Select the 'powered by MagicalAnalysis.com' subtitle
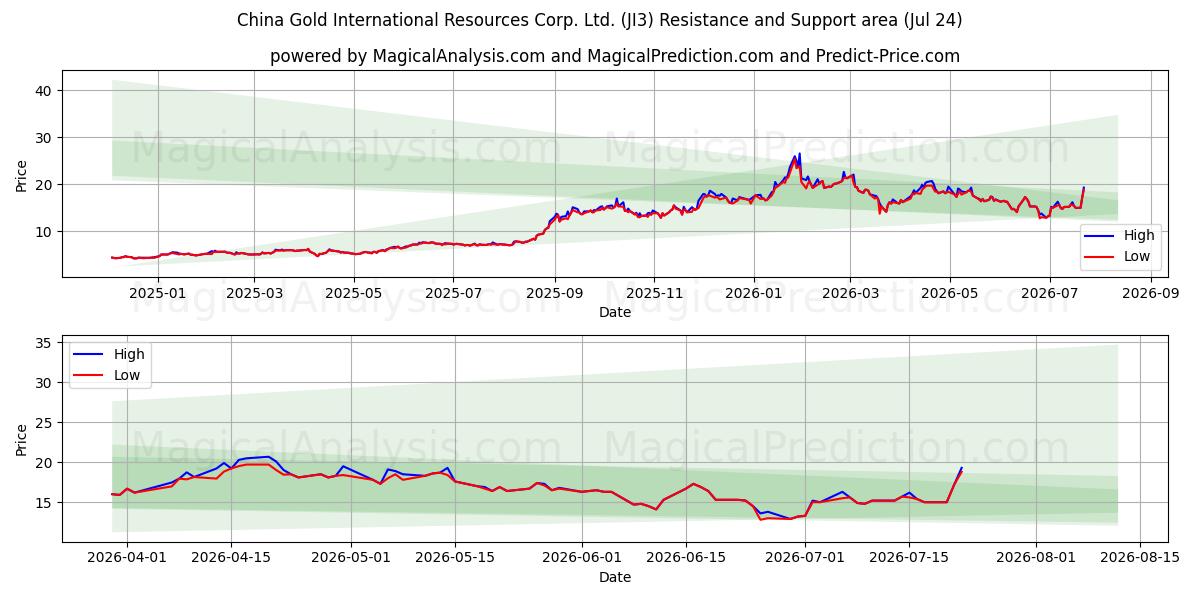This screenshot has width=1200, height=600. point(614,56)
